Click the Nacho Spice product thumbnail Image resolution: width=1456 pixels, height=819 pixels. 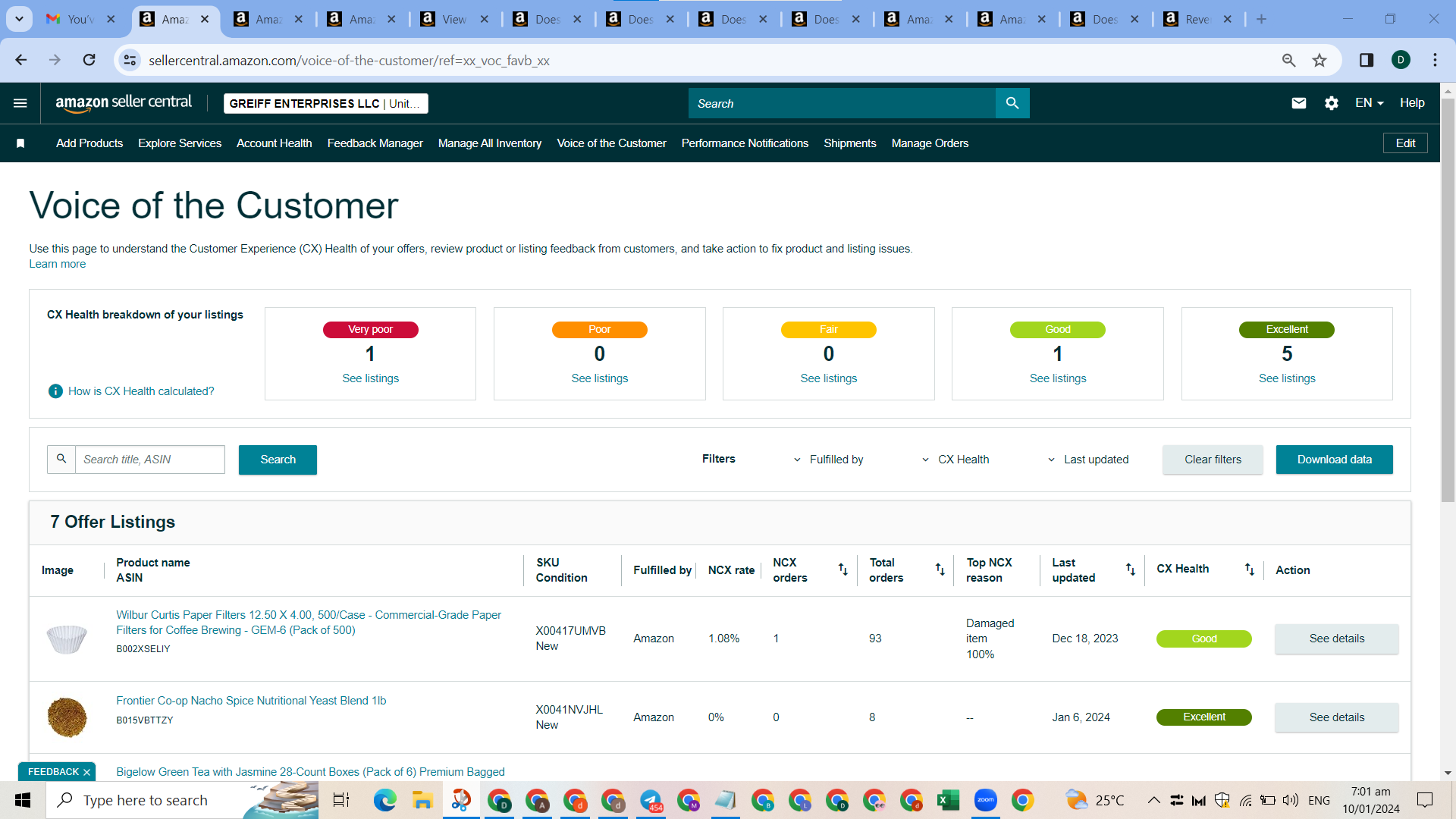67,717
